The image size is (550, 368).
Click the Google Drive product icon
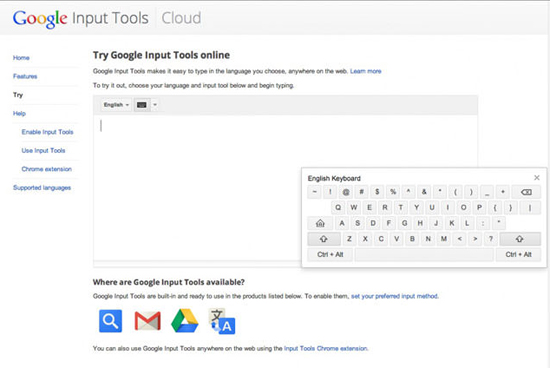[x=185, y=321]
